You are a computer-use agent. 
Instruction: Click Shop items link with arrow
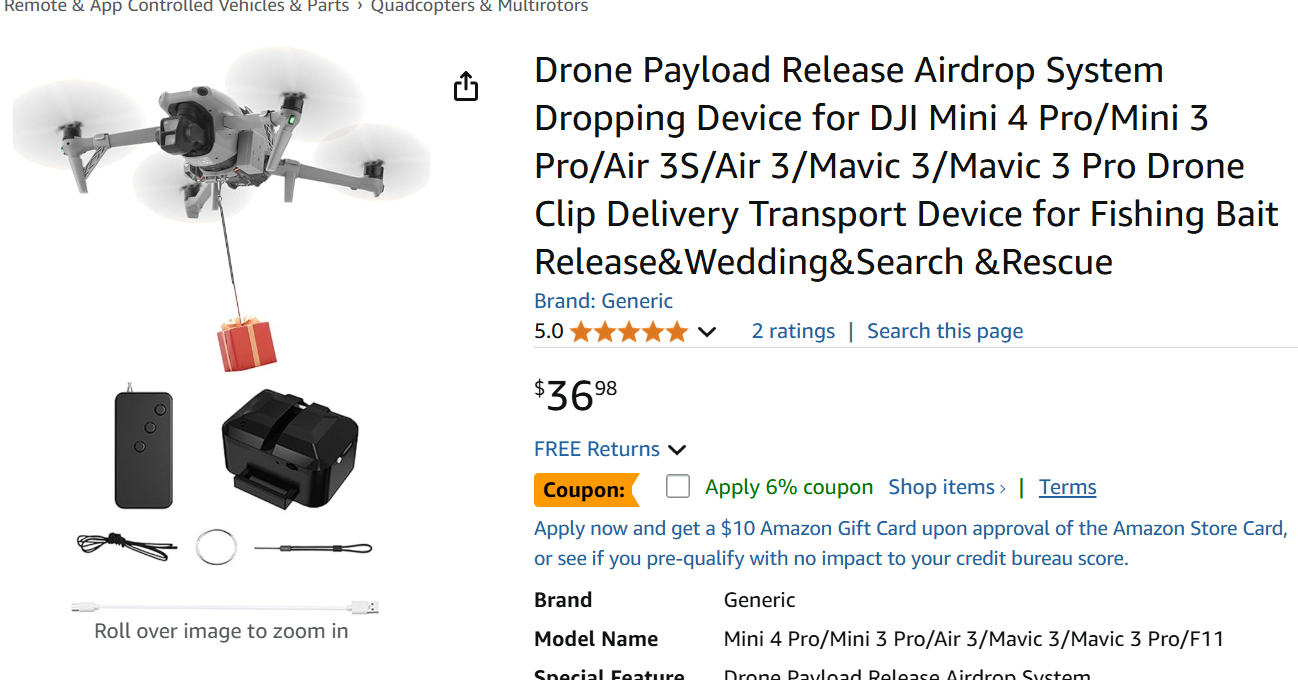(947, 487)
